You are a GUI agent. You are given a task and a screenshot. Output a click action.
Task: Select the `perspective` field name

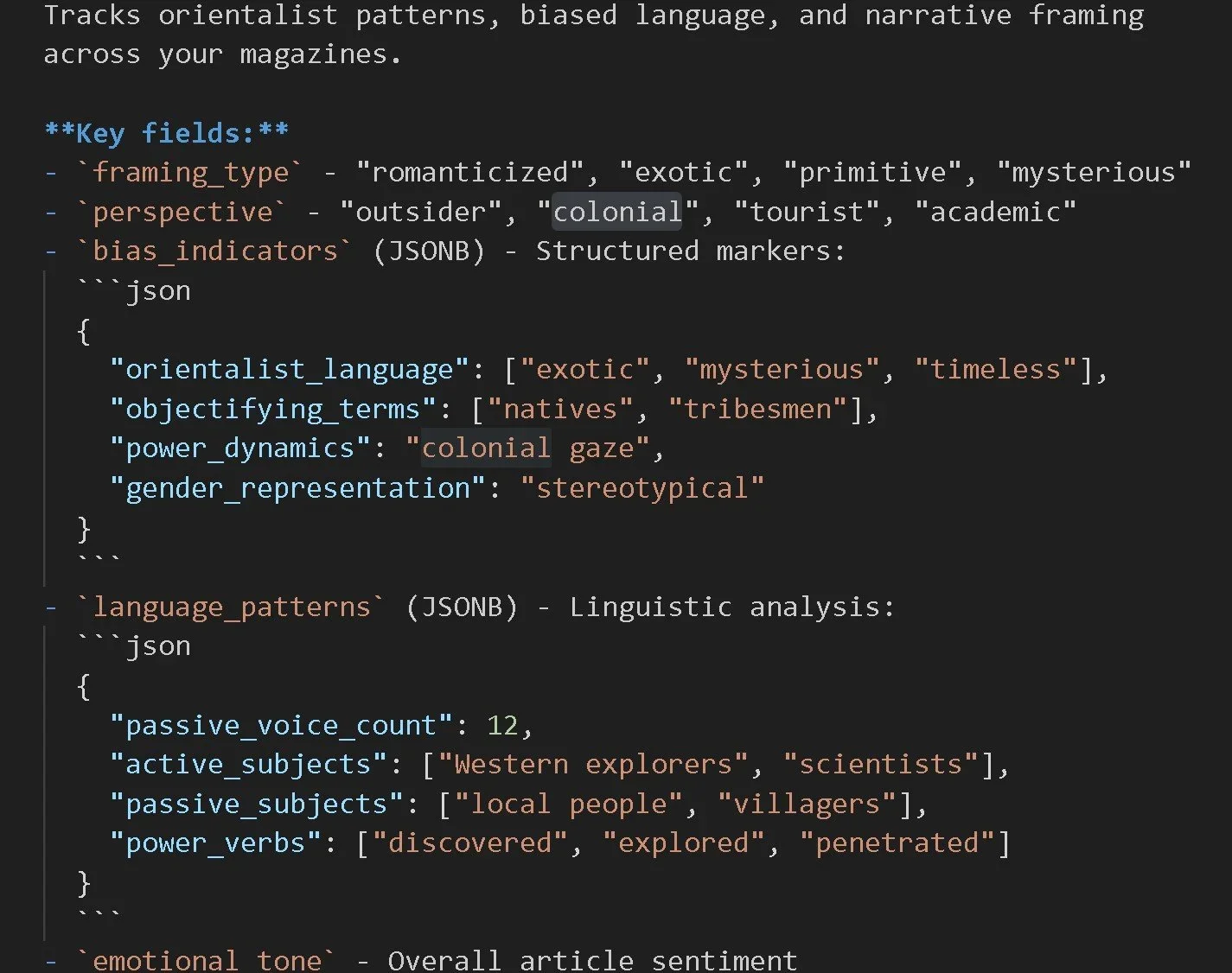182,212
